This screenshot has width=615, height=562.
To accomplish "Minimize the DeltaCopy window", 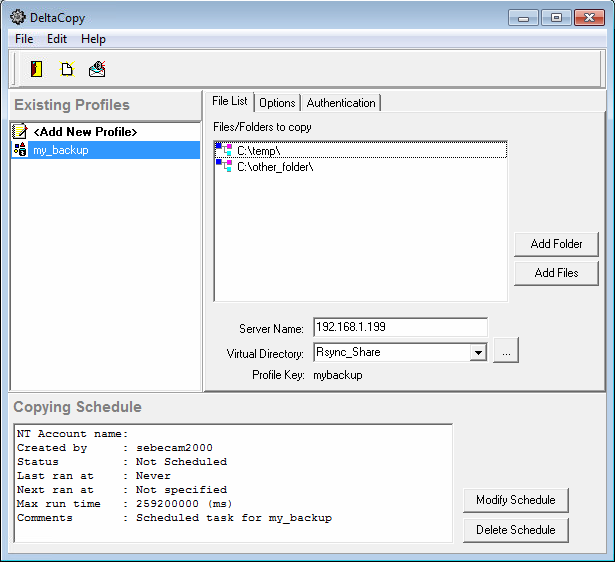I will 523,18.
